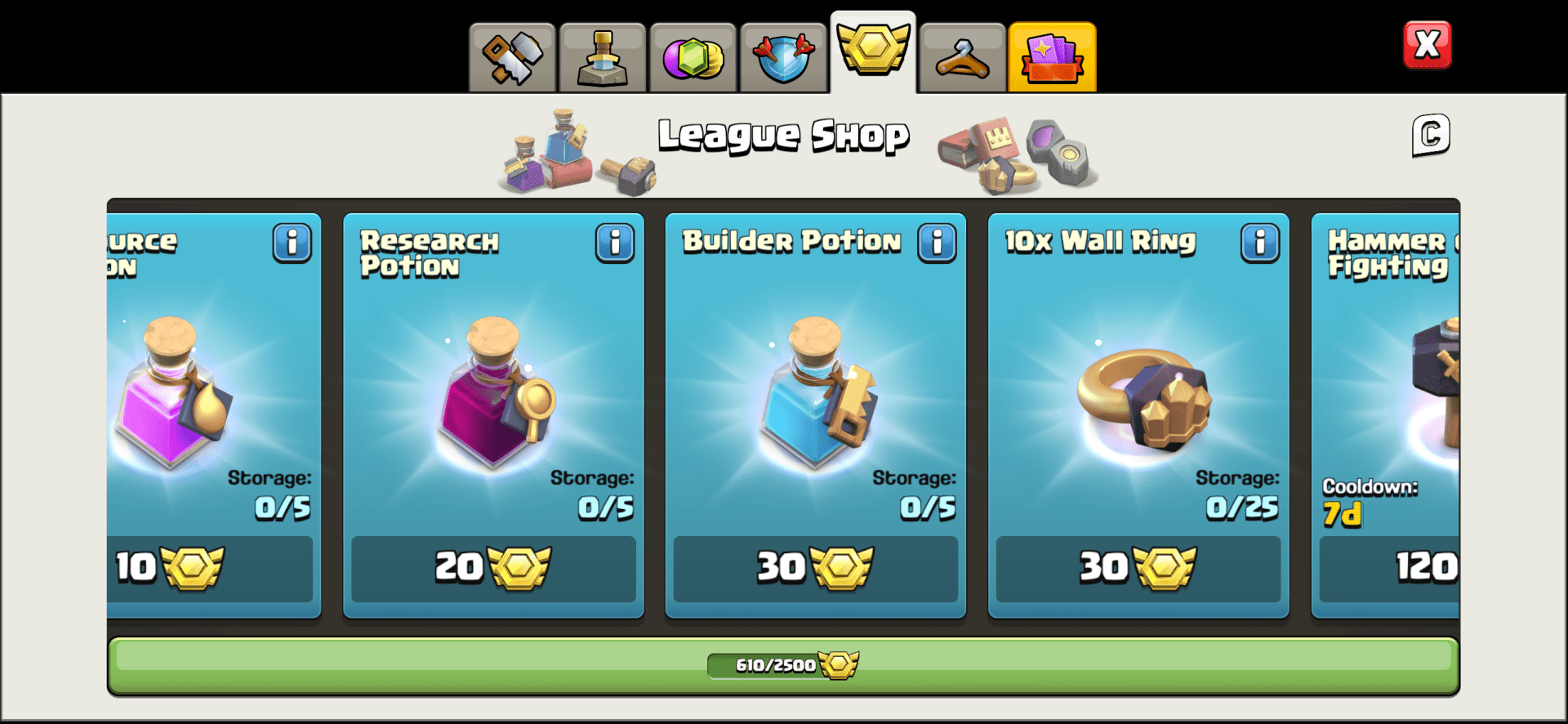This screenshot has width=1568, height=724.
Task: Click the 610/2500 medal progress bar
Action: (783, 665)
